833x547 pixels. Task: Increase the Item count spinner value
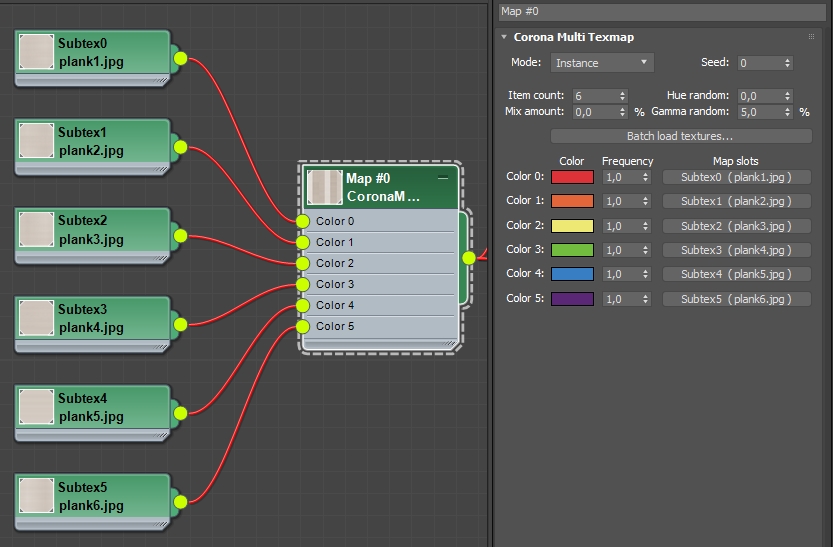[623, 92]
